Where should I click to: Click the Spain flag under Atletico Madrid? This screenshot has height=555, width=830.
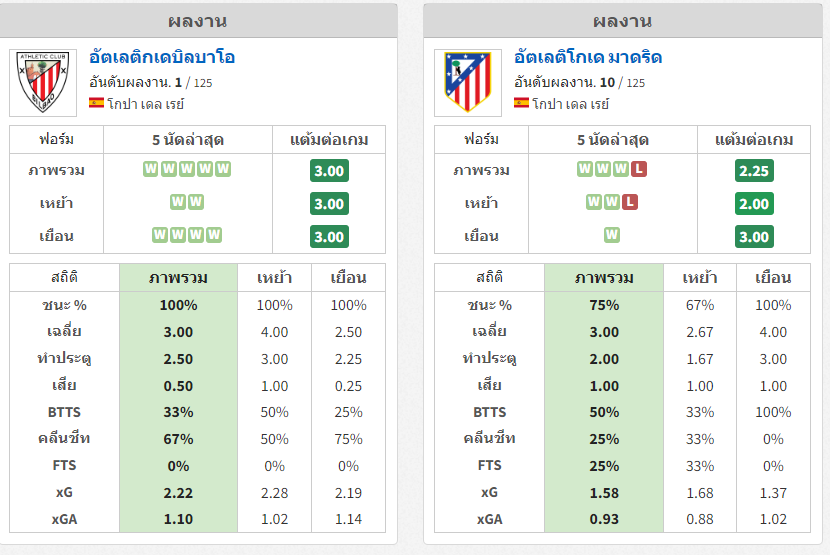[521, 103]
